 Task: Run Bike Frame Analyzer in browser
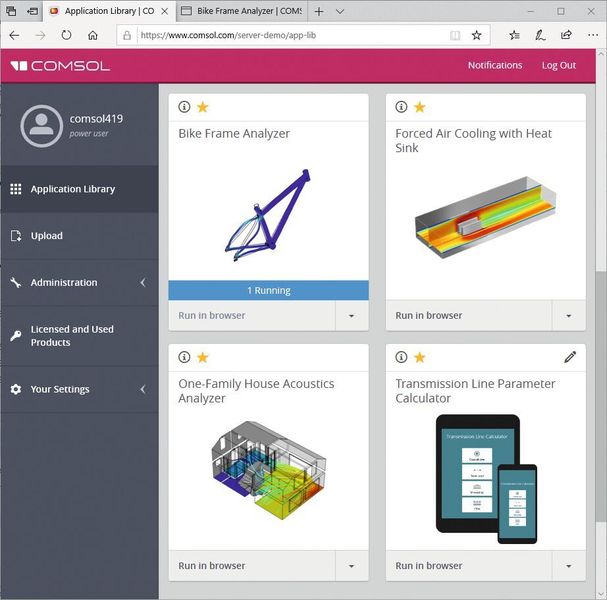(252, 315)
